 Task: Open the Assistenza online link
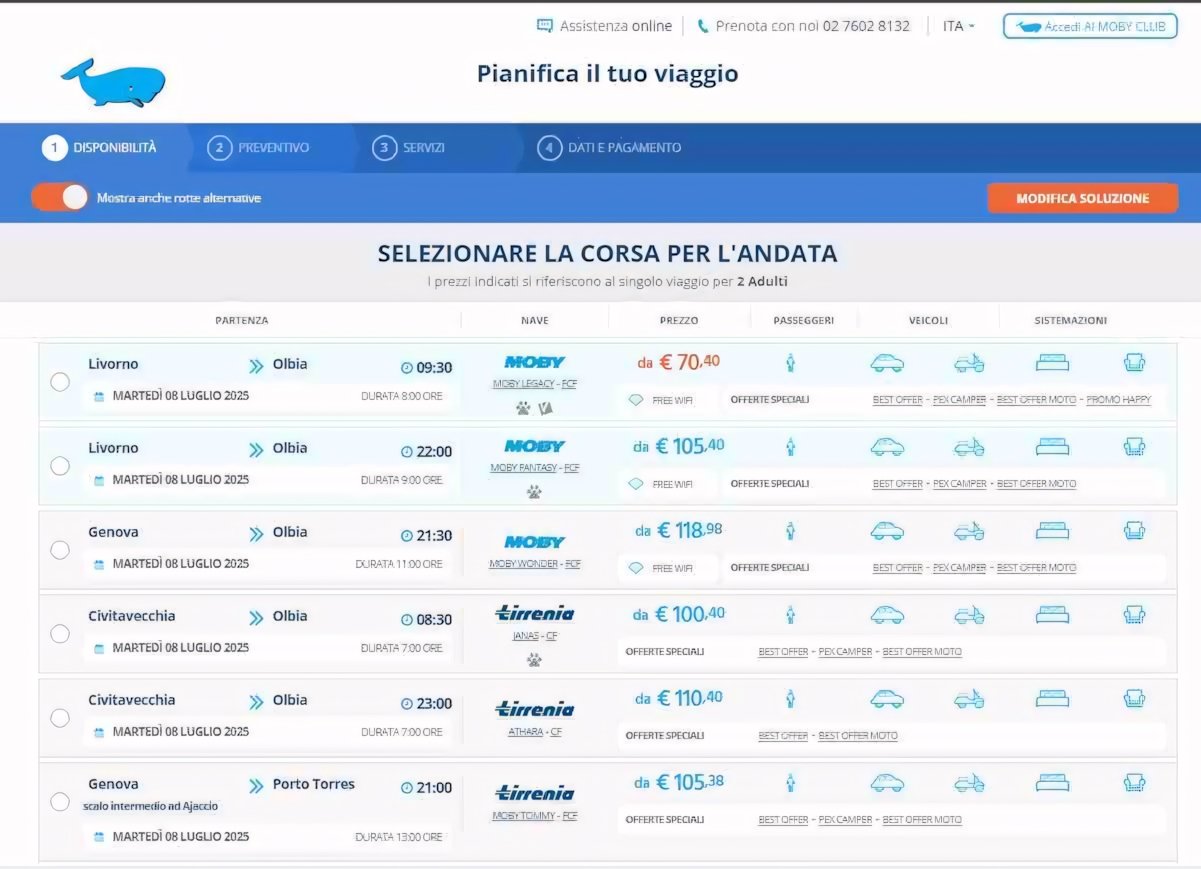pos(616,26)
